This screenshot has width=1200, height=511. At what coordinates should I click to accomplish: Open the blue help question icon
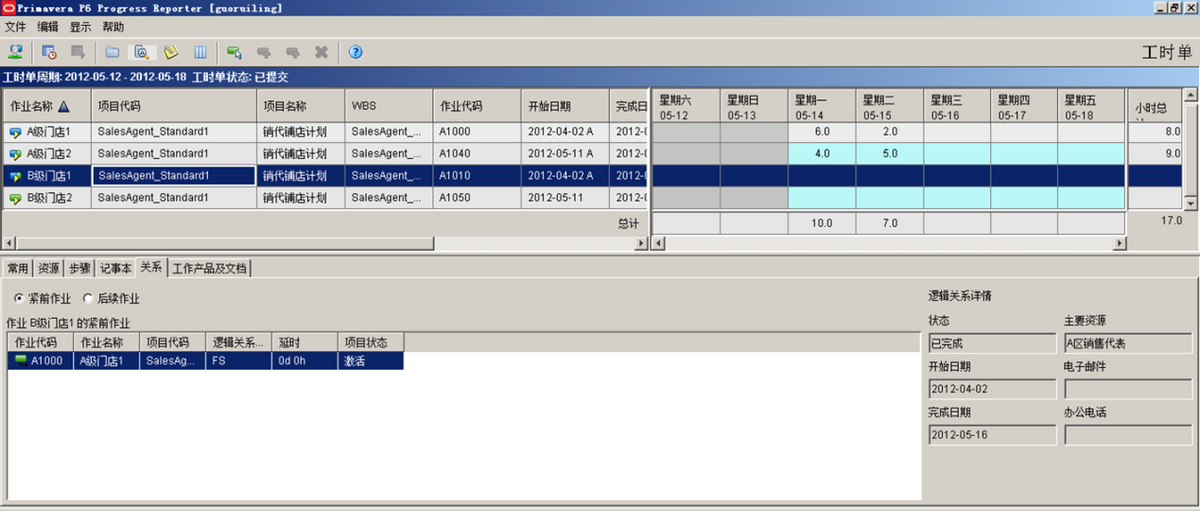tap(355, 52)
